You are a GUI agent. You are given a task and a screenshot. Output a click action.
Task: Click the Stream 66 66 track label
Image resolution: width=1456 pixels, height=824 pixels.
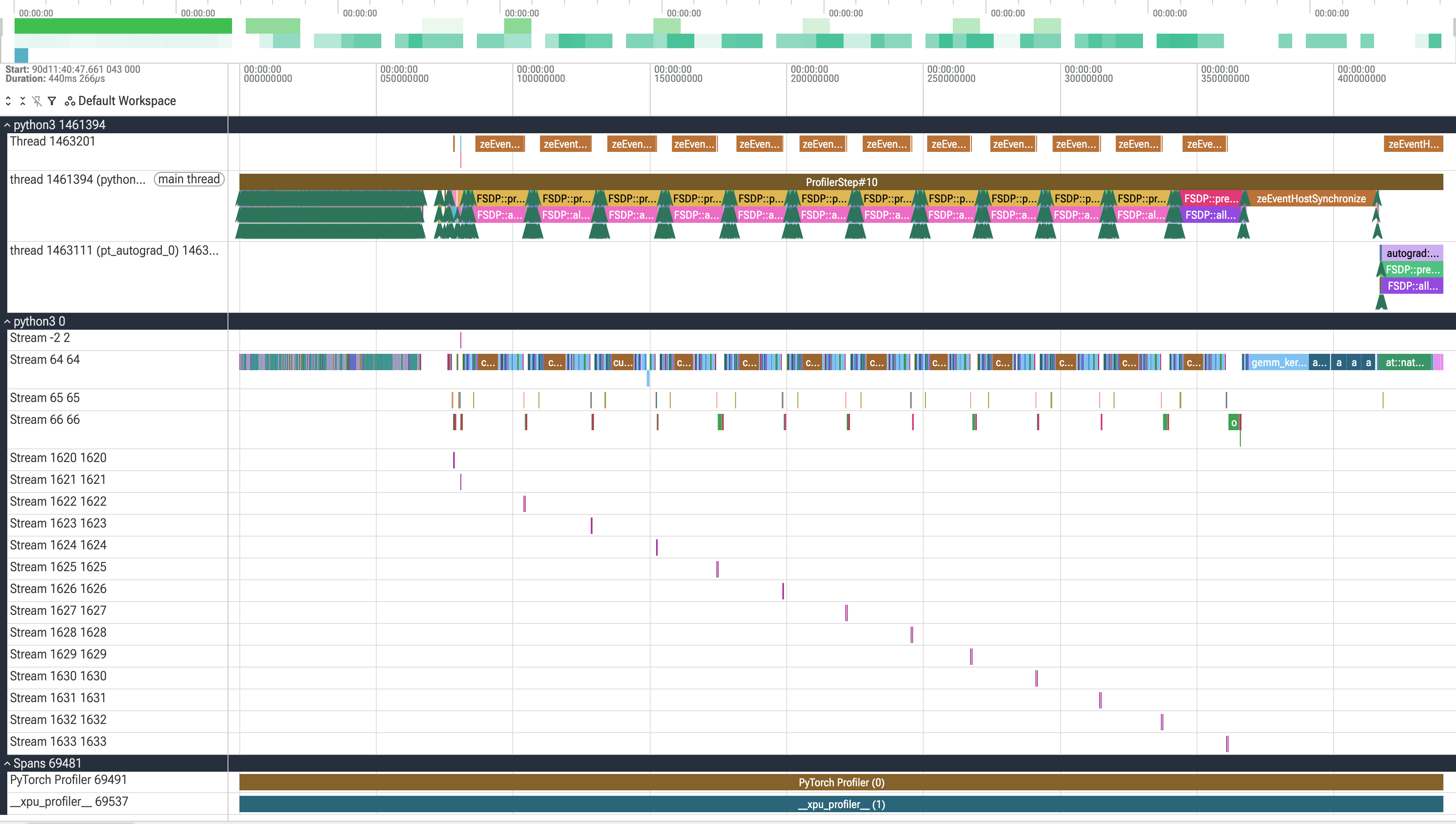(45, 420)
